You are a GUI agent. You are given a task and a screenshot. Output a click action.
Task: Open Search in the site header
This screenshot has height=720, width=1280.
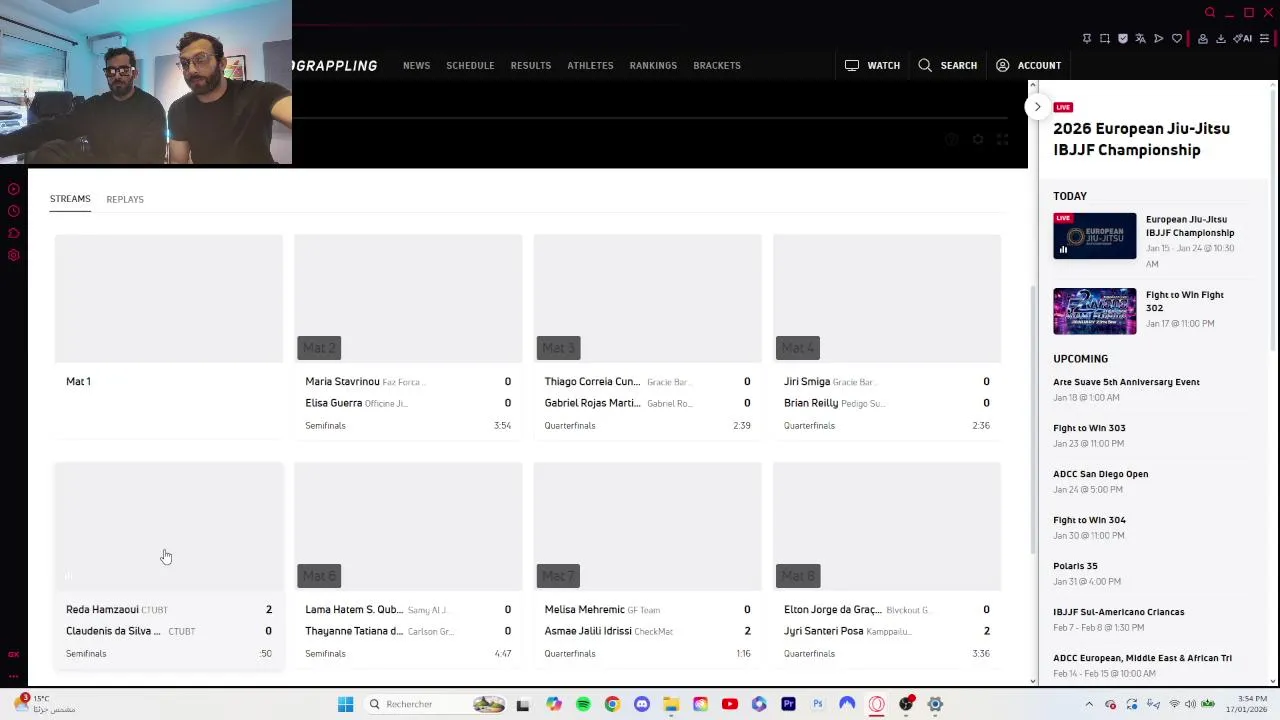click(x=947, y=65)
